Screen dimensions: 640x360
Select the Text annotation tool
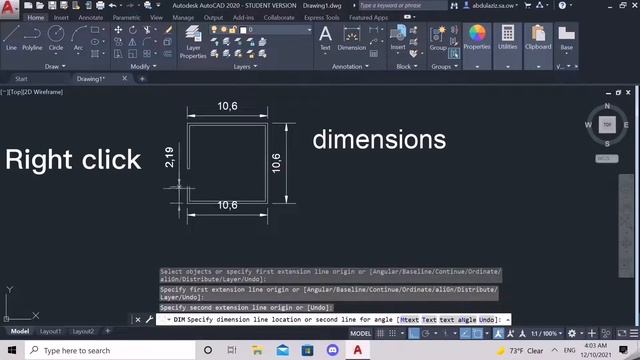[x=325, y=38]
